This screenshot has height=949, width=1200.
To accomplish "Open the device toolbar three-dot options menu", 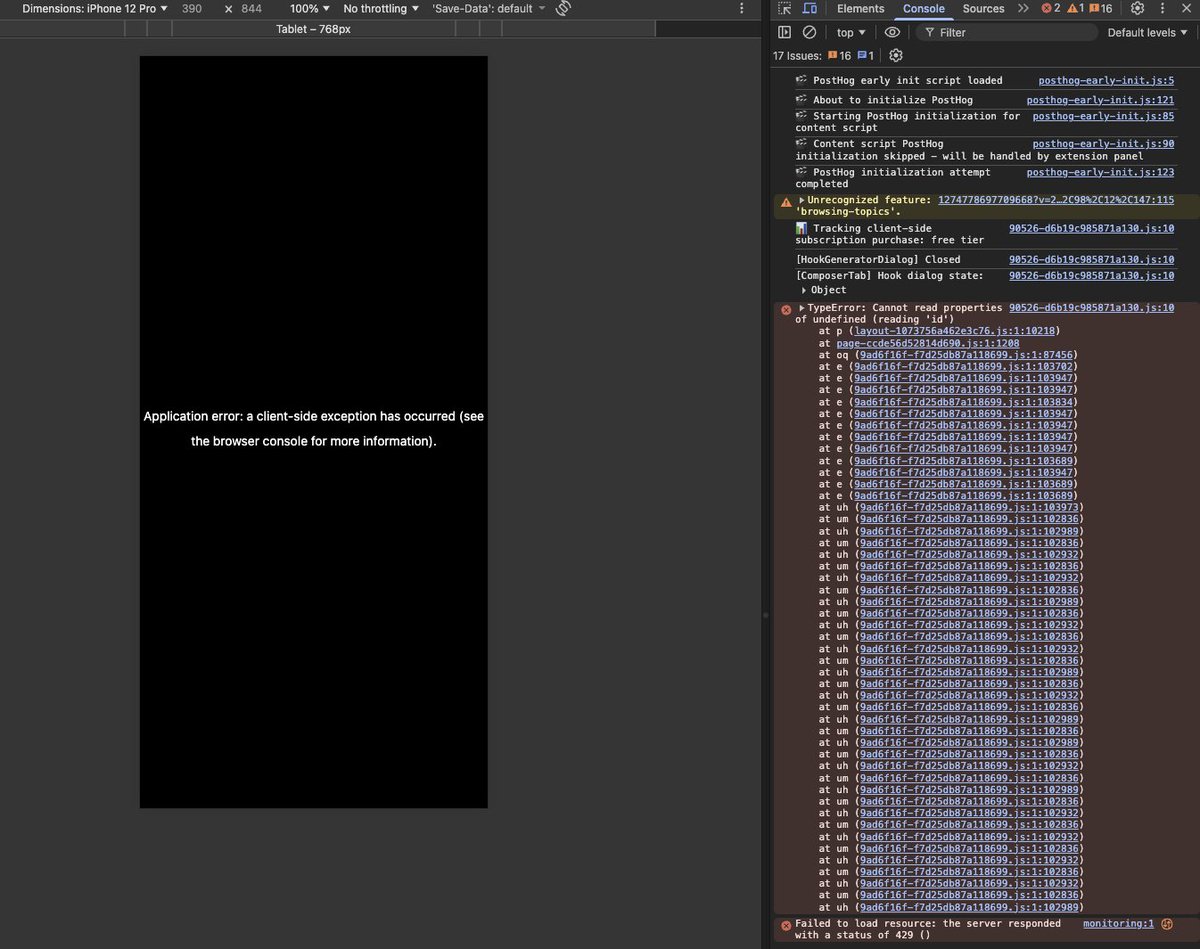I will point(741,8).
